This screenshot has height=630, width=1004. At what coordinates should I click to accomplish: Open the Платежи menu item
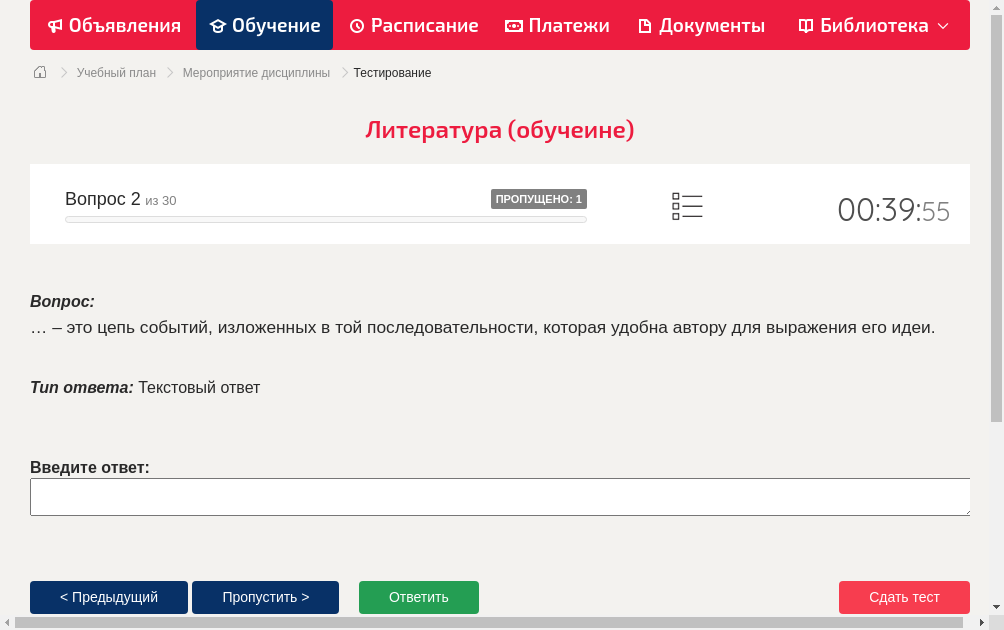(557, 25)
